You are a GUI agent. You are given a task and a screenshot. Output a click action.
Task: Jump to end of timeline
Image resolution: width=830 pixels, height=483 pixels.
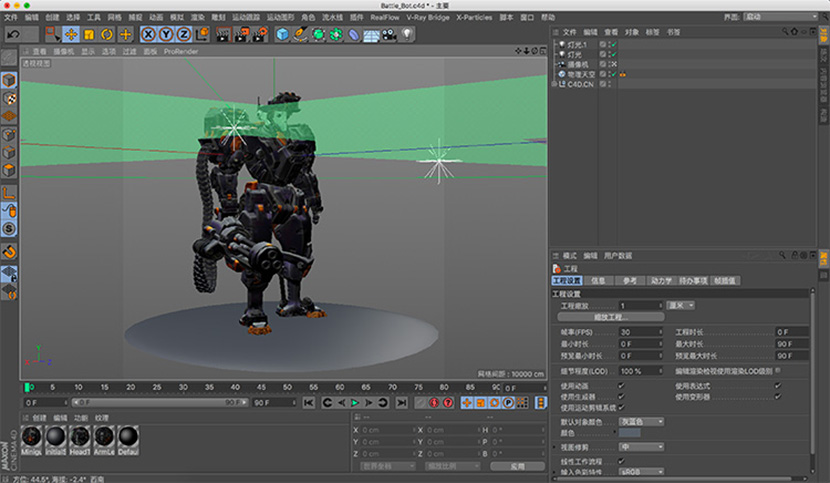[402, 403]
